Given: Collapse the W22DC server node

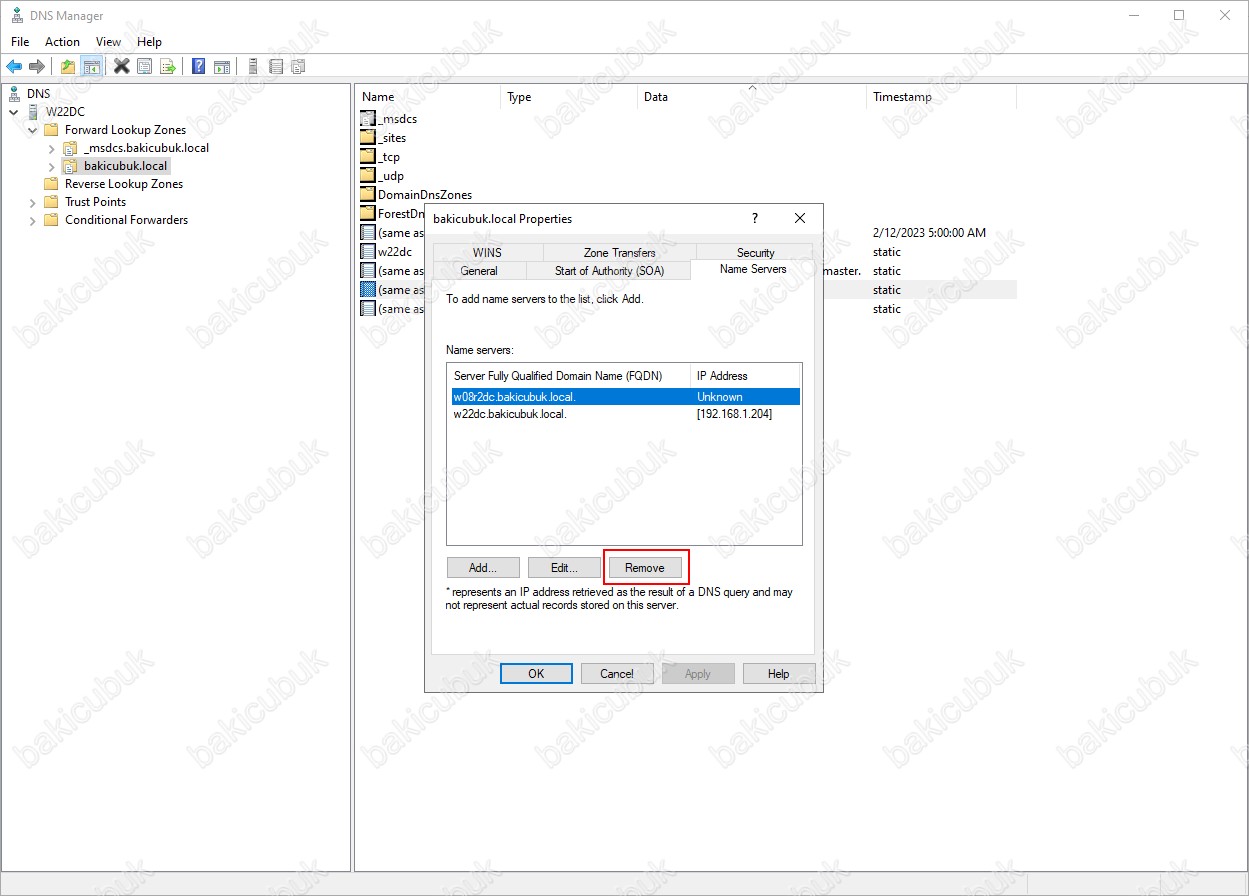Looking at the screenshot, I should click(x=14, y=112).
